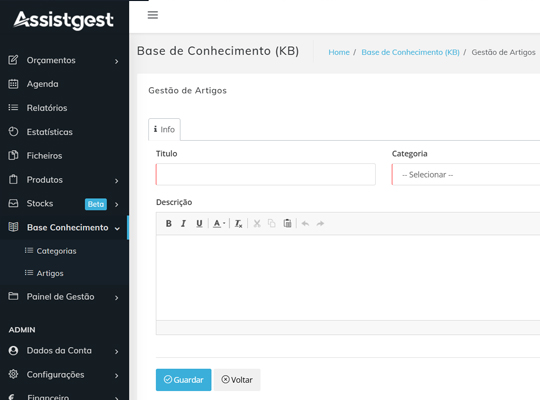This screenshot has height=400, width=540.
Task: Click the Assistgest logo
Action: (x=64, y=20)
